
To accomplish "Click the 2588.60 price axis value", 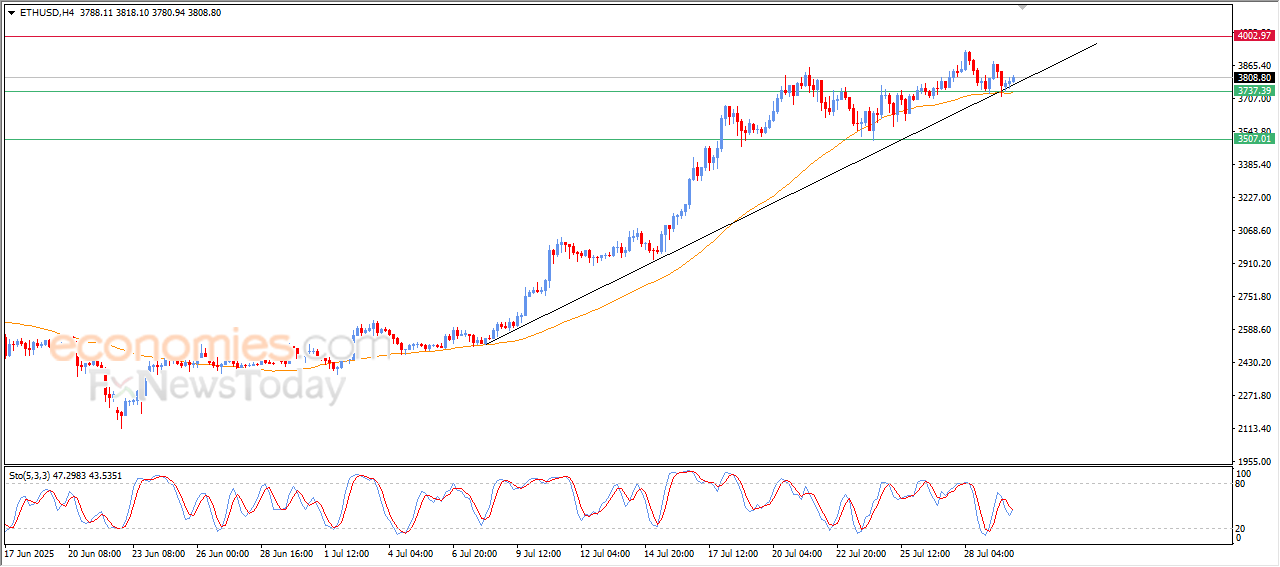I will [1253, 330].
